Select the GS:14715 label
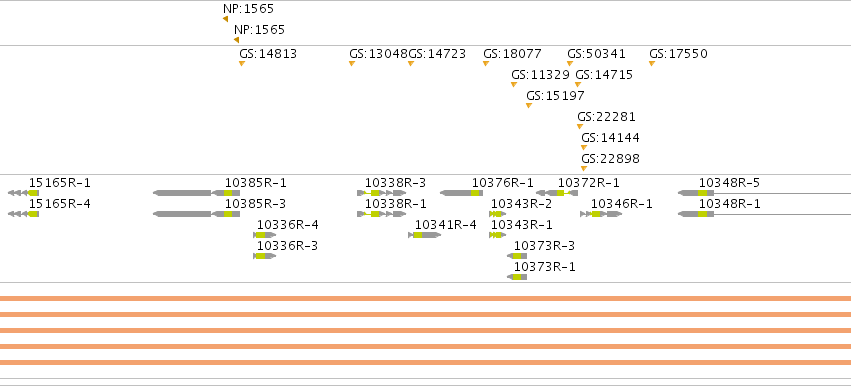 [604, 74]
